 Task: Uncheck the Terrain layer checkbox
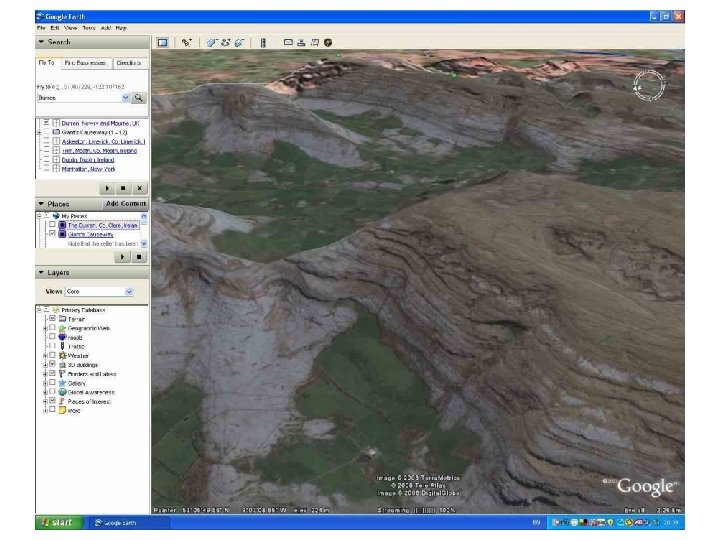(x=52, y=318)
